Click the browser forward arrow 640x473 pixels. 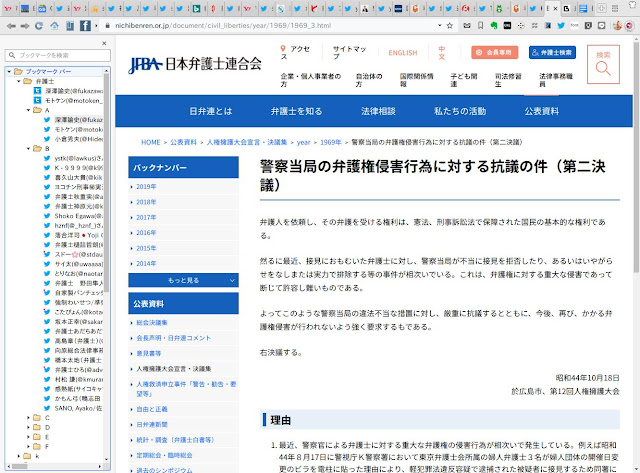[x=25, y=26]
